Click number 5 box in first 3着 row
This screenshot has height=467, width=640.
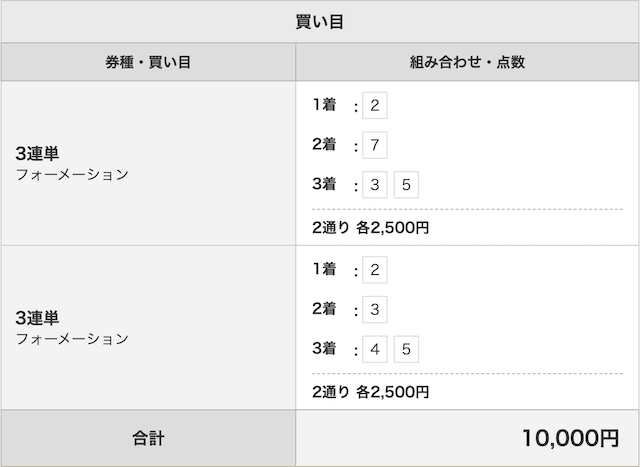click(x=406, y=185)
